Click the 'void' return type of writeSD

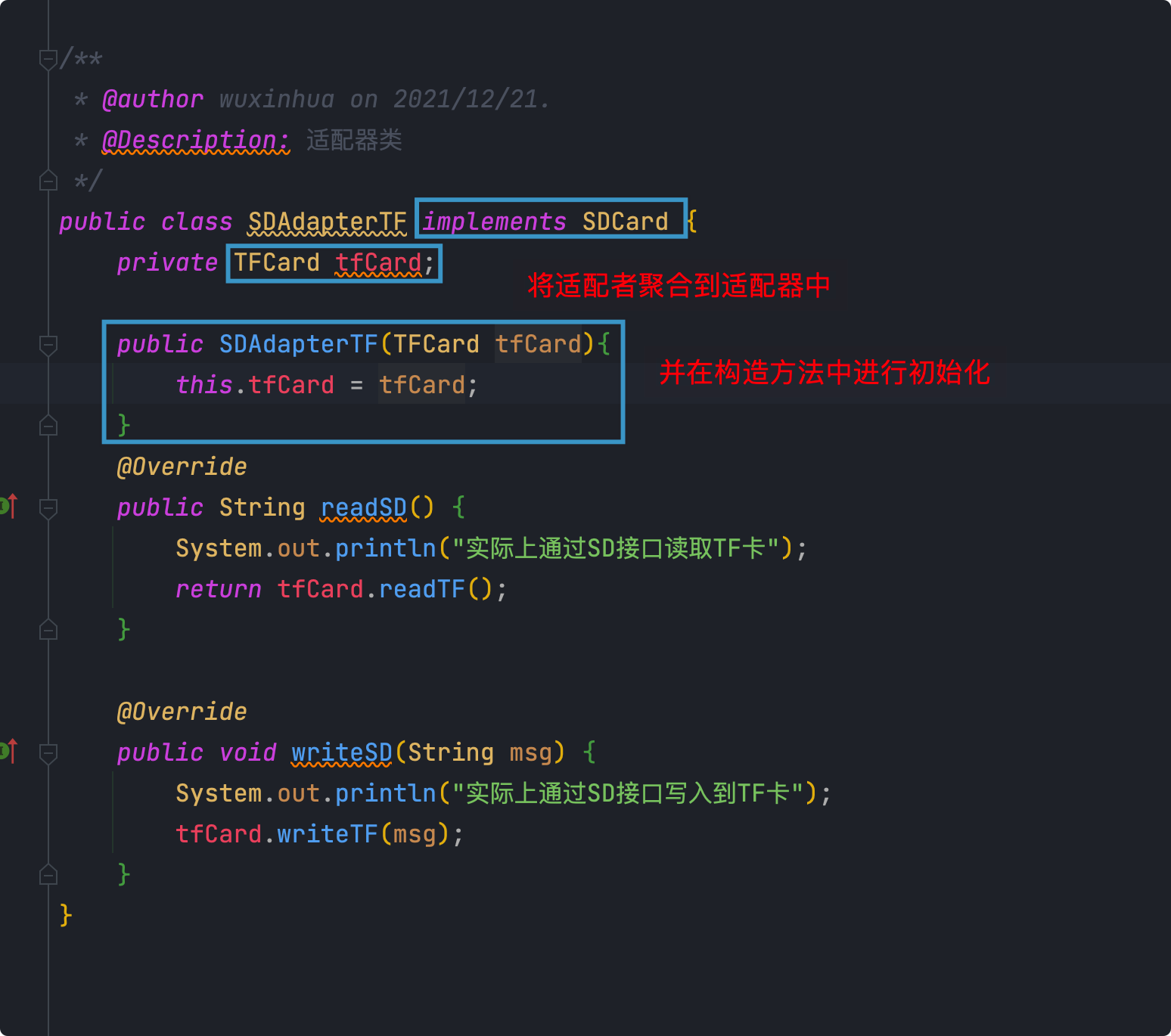pos(248,752)
